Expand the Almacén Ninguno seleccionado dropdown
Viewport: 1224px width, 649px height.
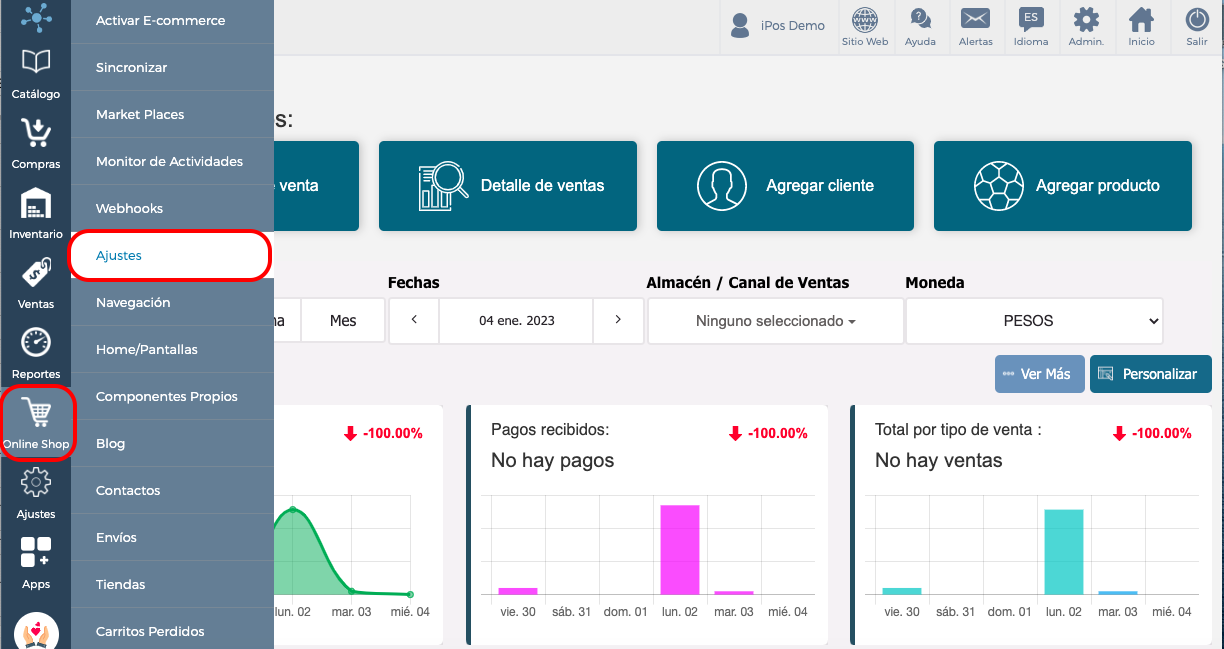point(775,321)
